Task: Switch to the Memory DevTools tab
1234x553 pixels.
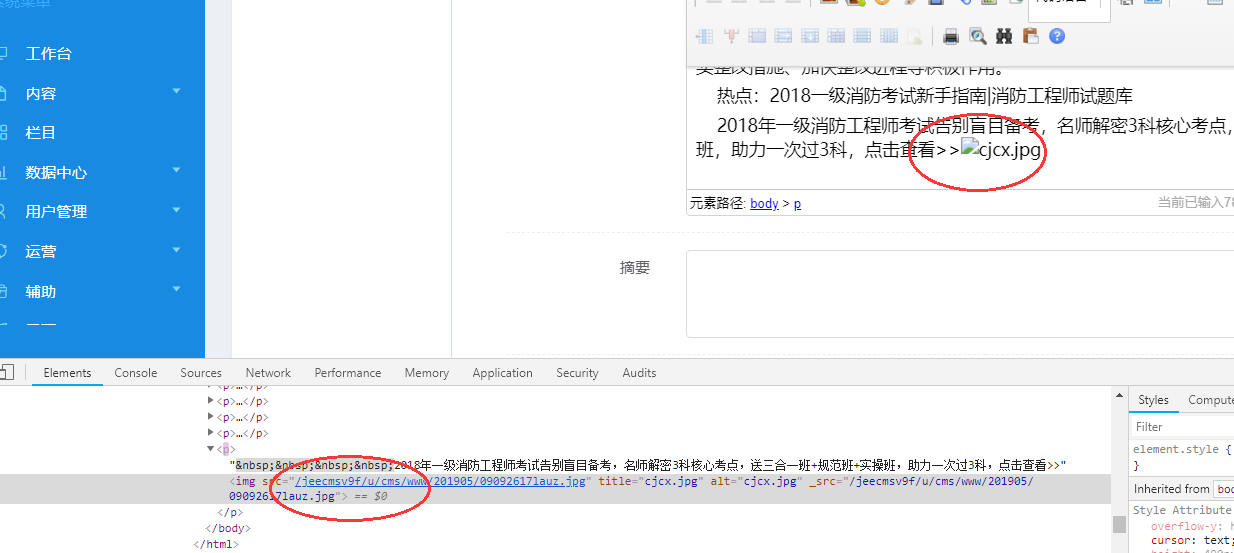Action: click(x=427, y=373)
